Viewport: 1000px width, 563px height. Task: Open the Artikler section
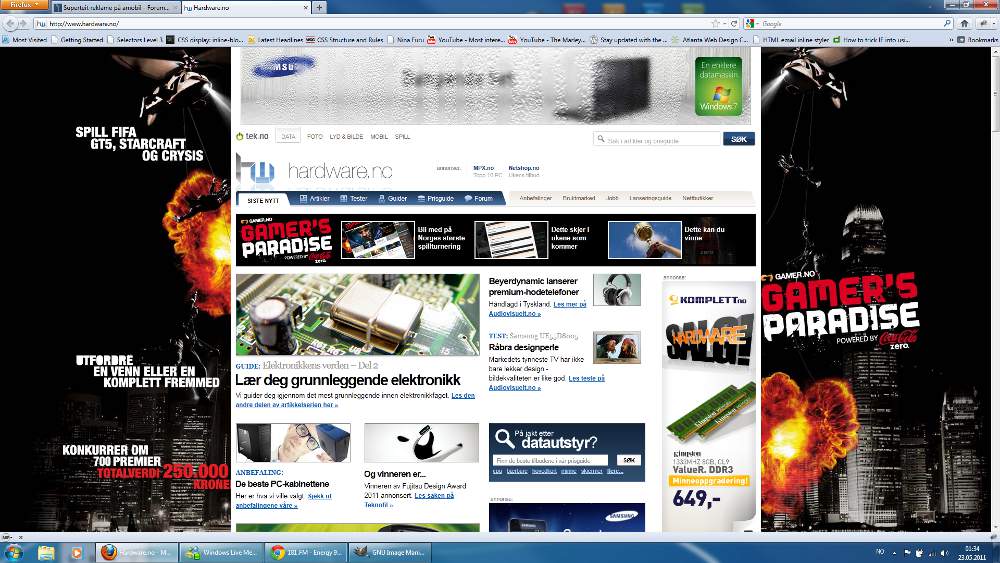click(314, 199)
